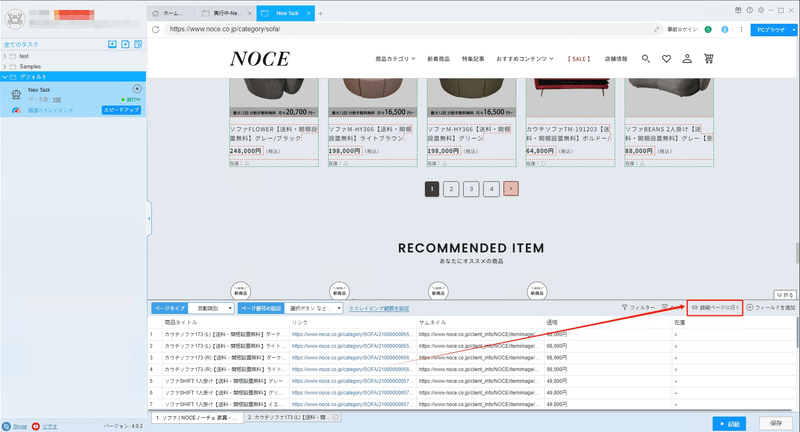This screenshot has width=800, height=432.
Task: Click the settings gear icon in title bar
Action: coord(761,10)
